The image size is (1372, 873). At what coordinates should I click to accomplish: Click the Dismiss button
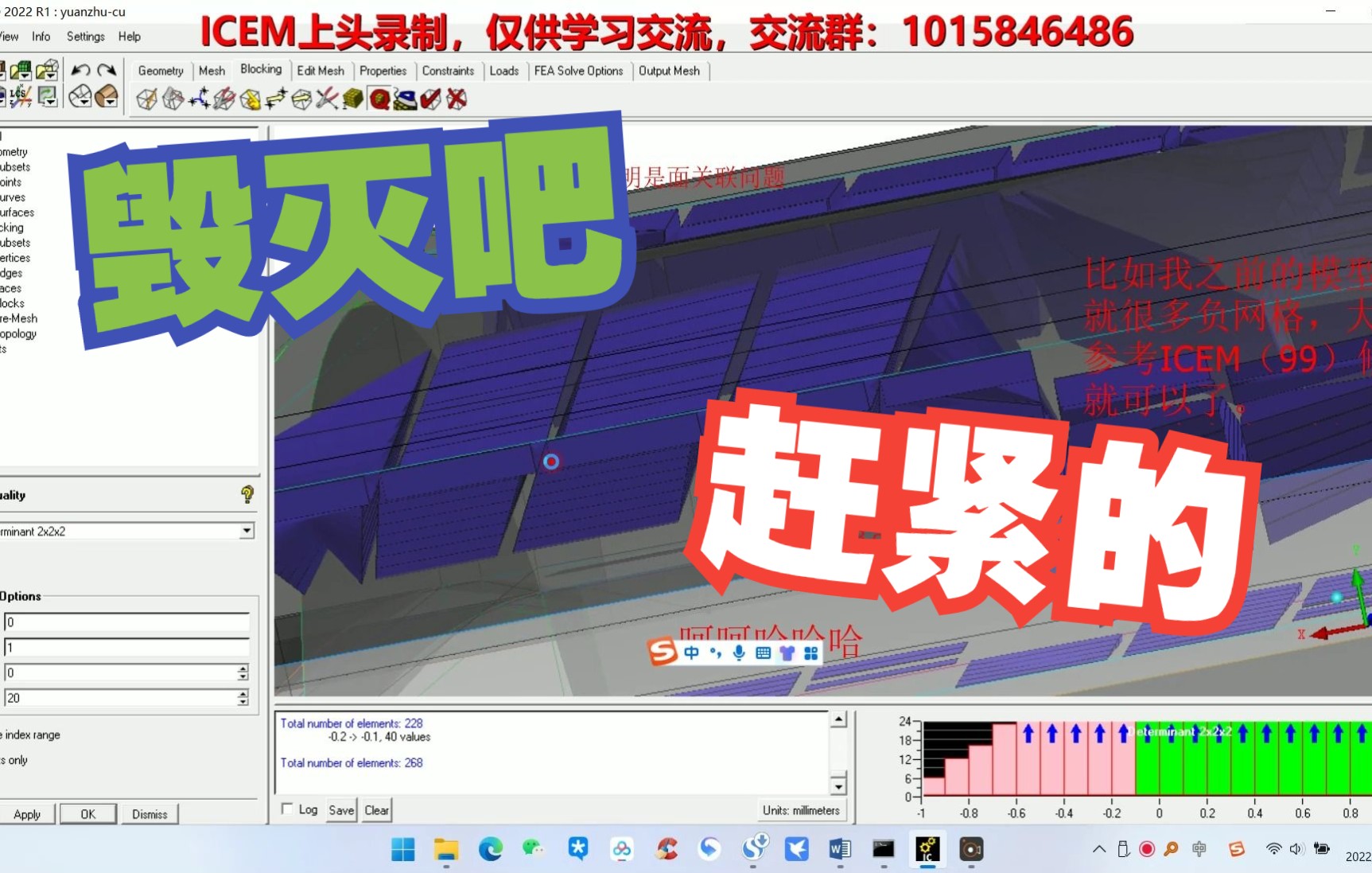[x=150, y=814]
